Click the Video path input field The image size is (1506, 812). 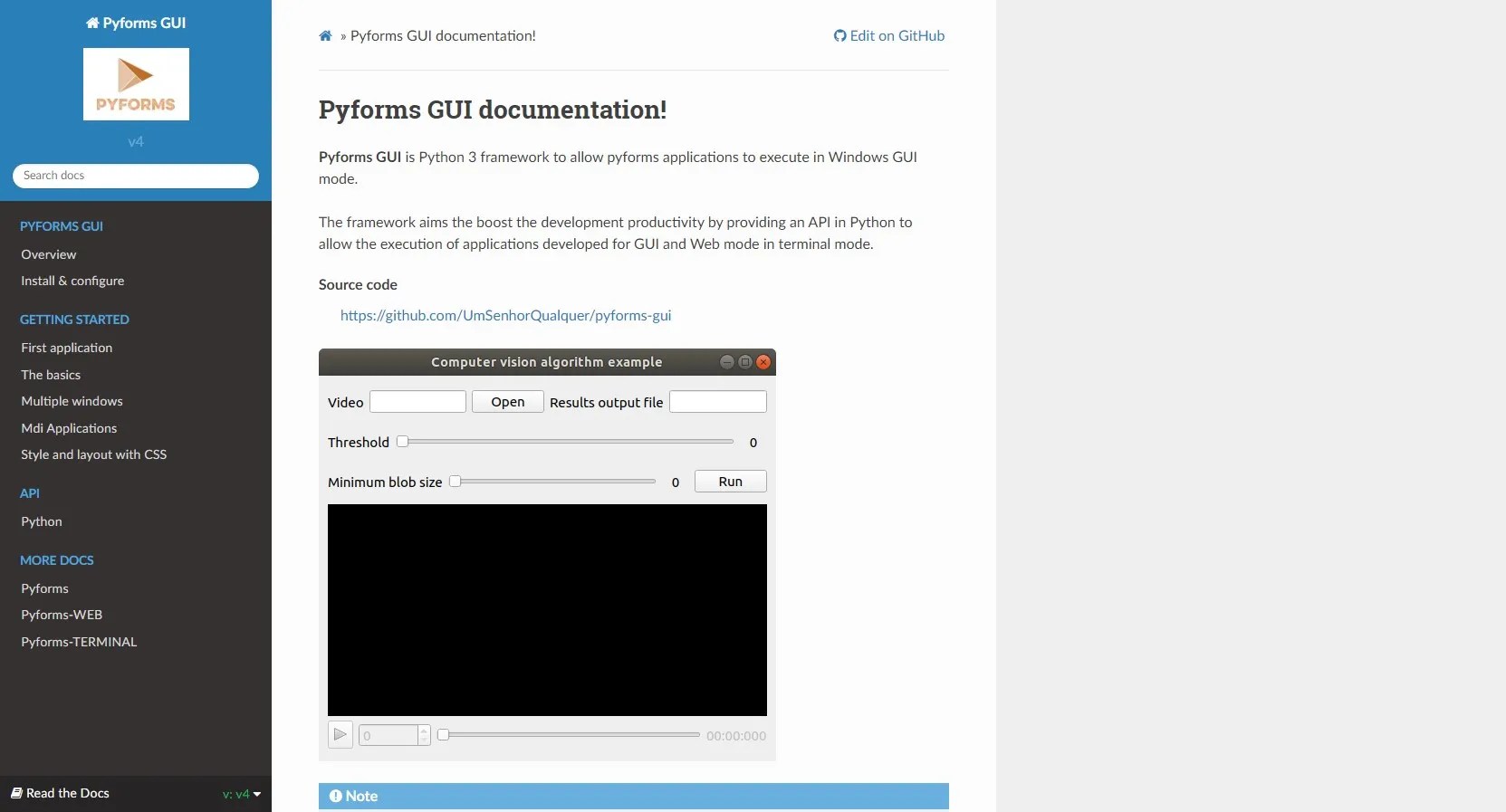pyautogui.click(x=417, y=402)
